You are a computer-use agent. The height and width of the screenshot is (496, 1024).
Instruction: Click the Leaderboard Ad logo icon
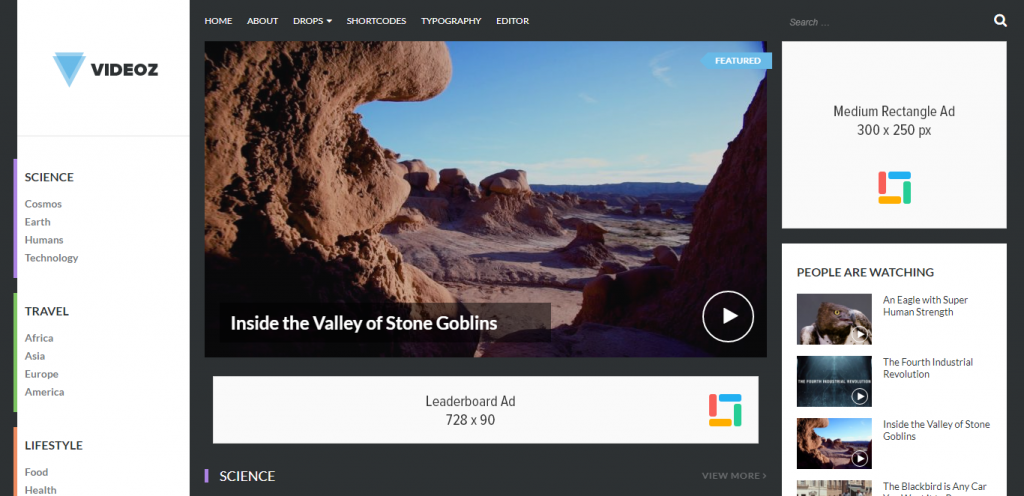pos(725,410)
